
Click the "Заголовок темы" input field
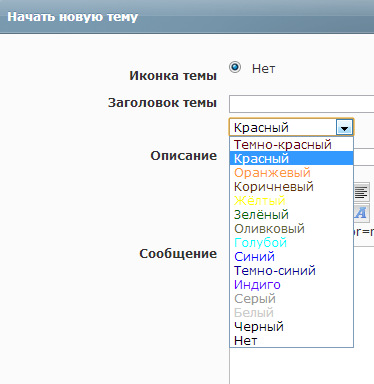[x=302, y=104]
